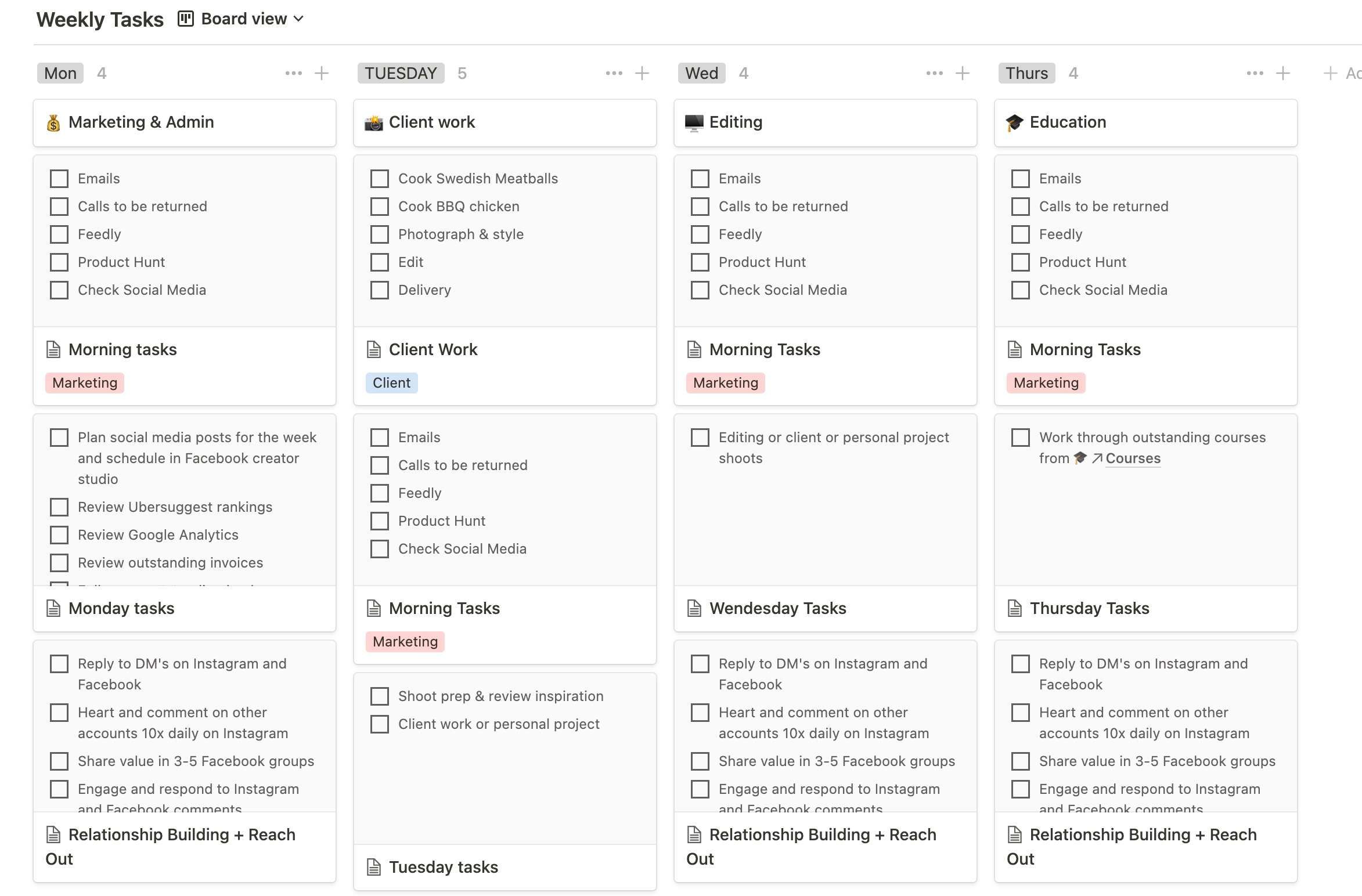1362x896 pixels.
Task: Click the blue Client tag
Action: 391,383
